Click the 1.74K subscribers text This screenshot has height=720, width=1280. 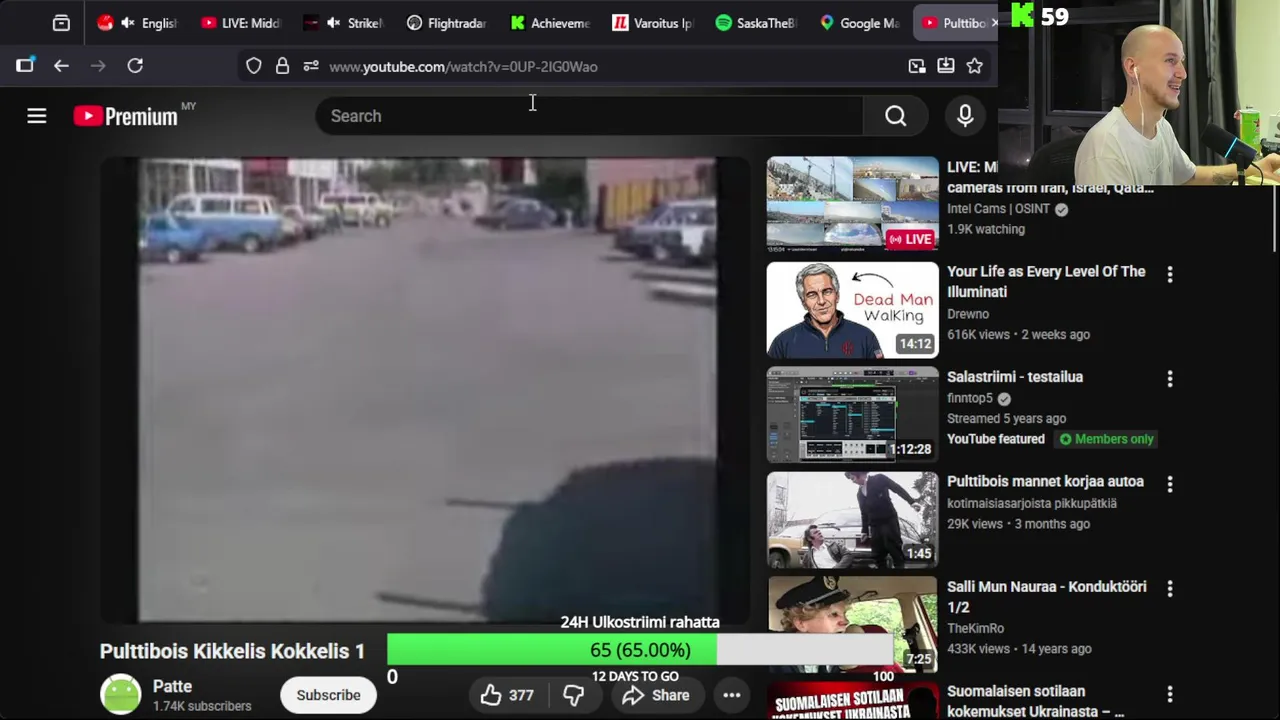[x=202, y=706]
